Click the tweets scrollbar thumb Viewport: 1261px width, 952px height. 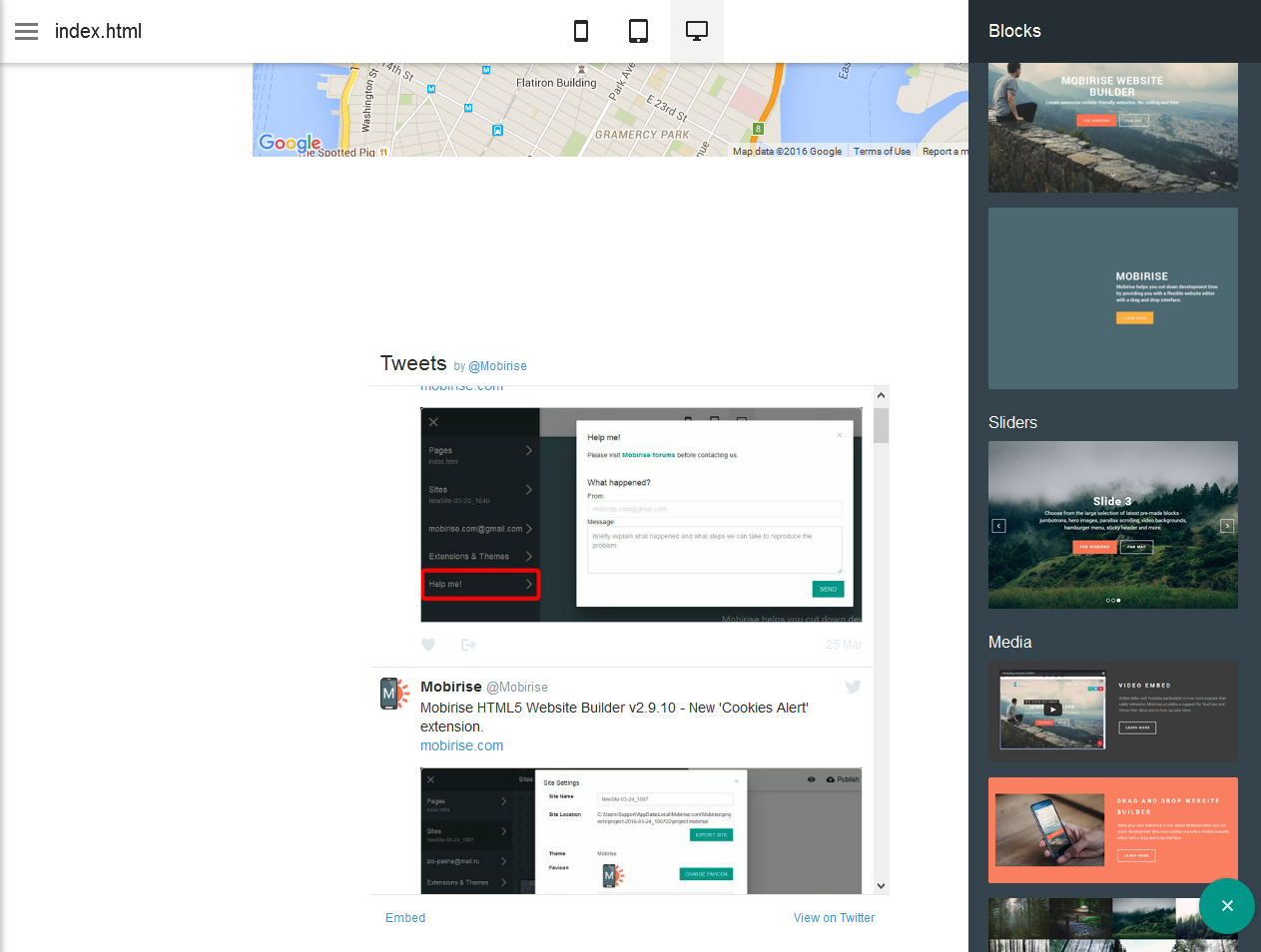[881, 425]
